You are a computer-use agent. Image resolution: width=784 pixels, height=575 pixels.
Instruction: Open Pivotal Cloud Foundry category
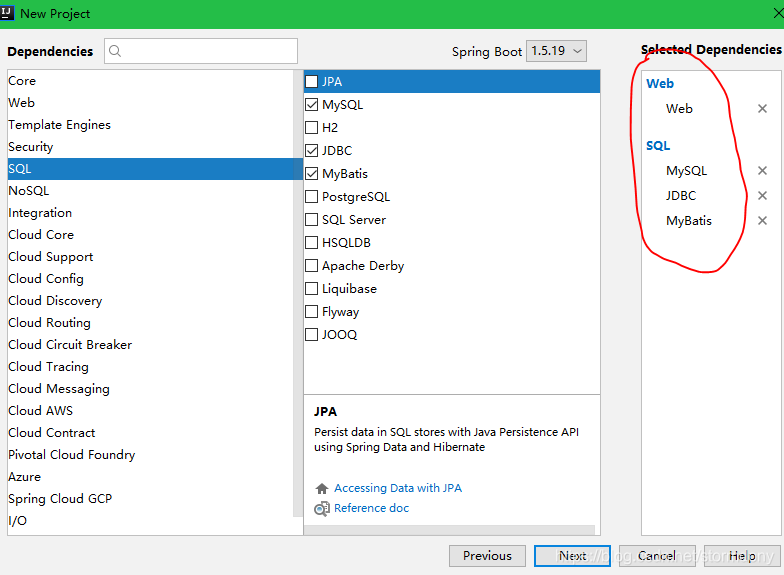(x=150, y=455)
